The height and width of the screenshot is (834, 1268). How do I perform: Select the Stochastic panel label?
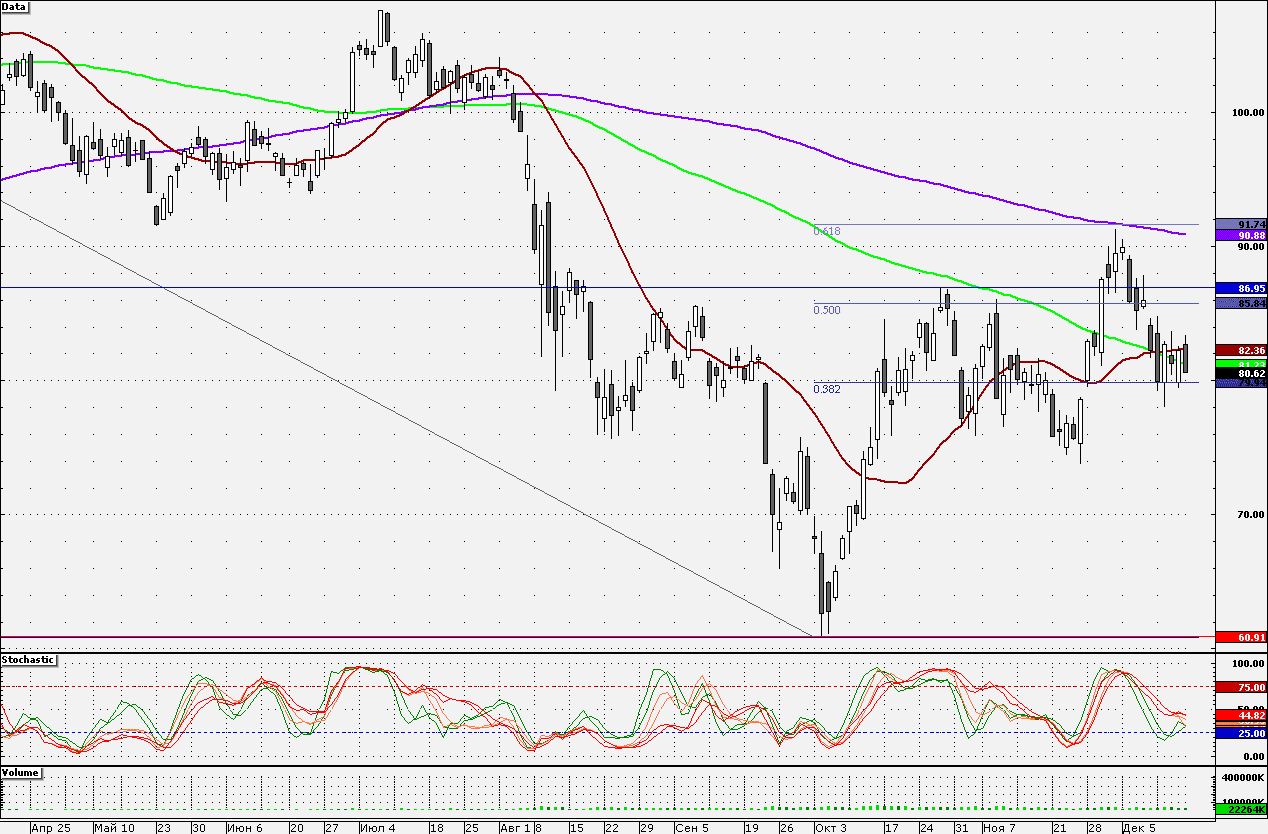(x=28, y=660)
